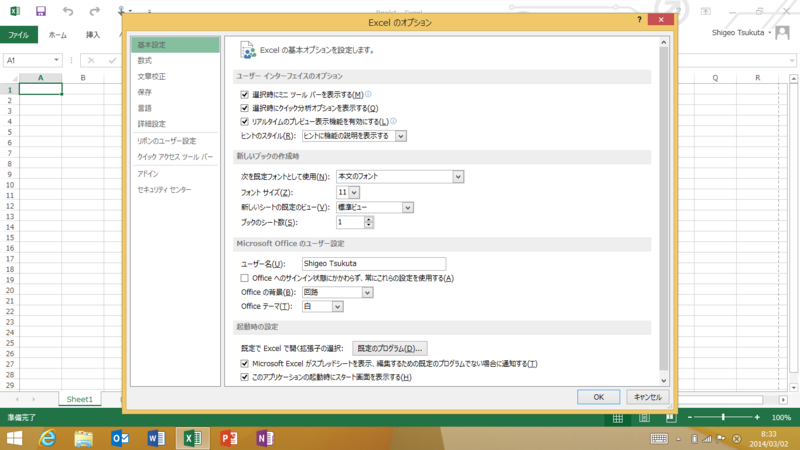800x450 pixels.
Task: Open the Shigeo Tsukuta account menu
Action: point(741,33)
